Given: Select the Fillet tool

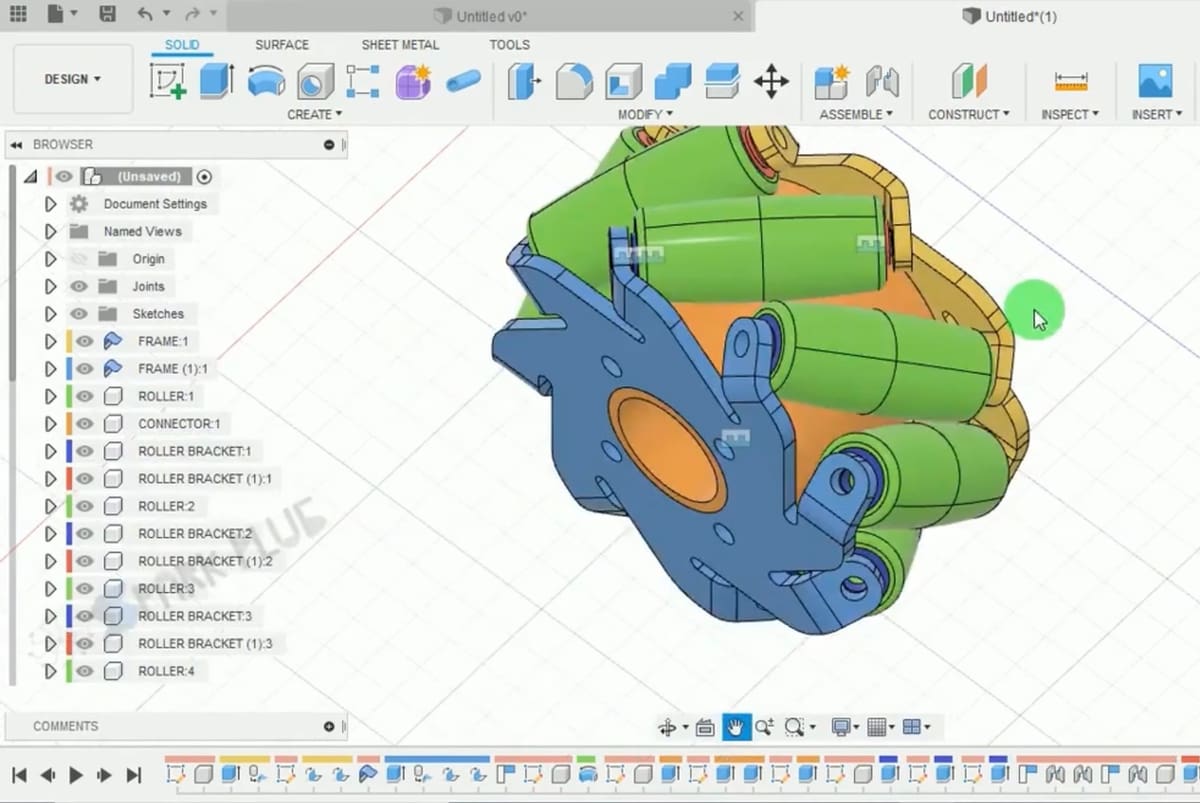Looking at the screenshot, I should (x=574, y=81).
